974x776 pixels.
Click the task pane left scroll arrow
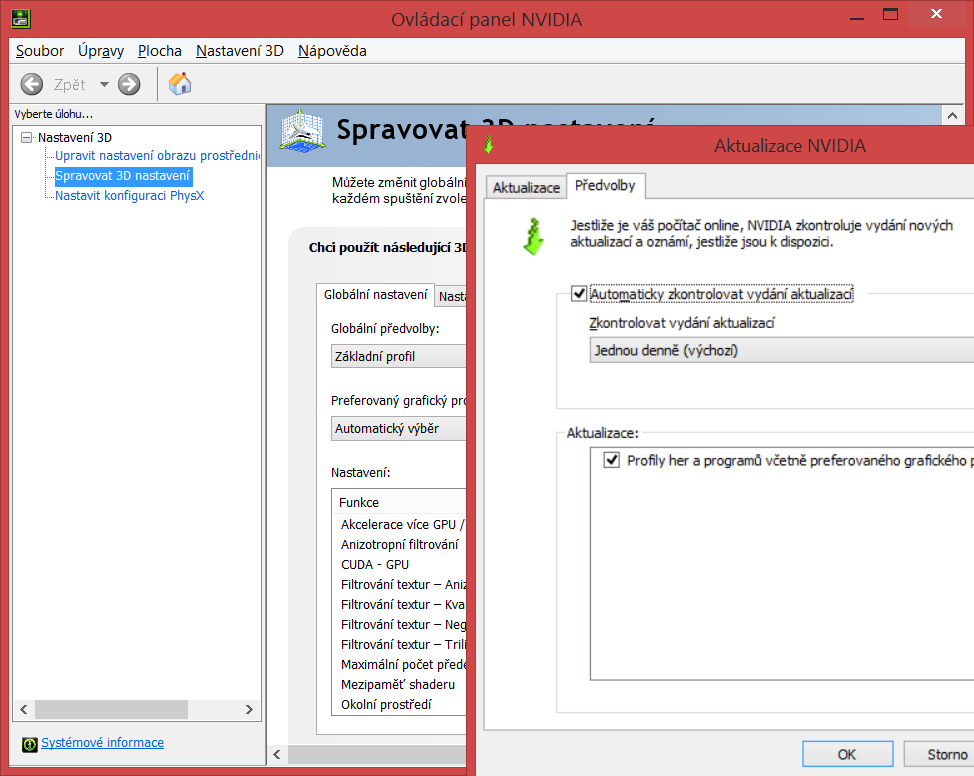click(x=24, y=710)
